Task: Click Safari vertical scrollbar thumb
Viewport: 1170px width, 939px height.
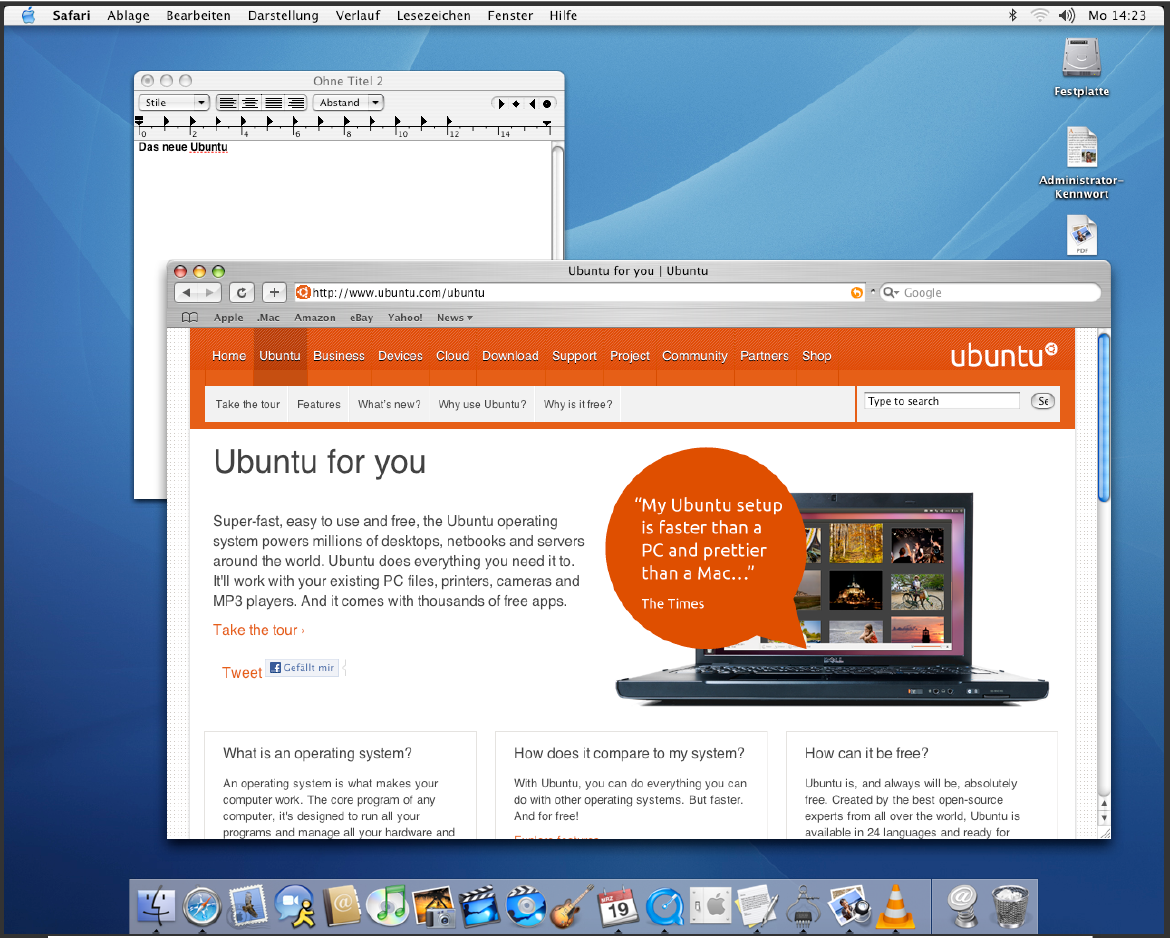Action: coord(1104,418)
